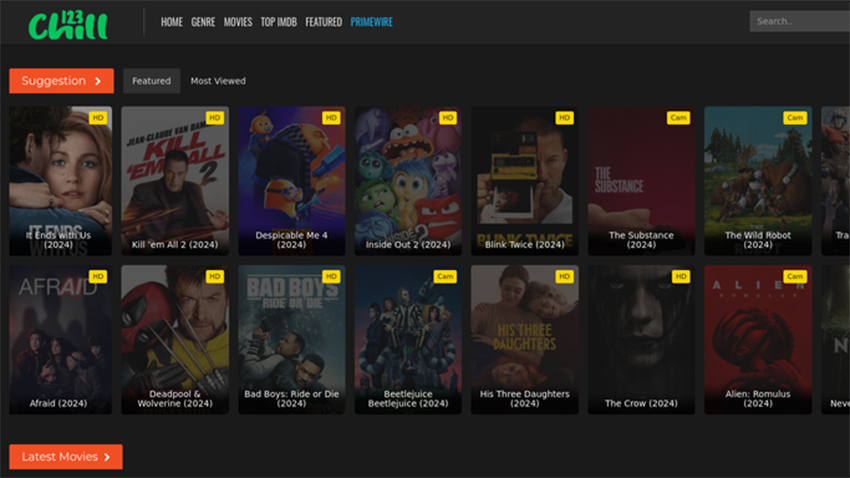Open the Kill 'em All 2 poster

tap(175, 180)
